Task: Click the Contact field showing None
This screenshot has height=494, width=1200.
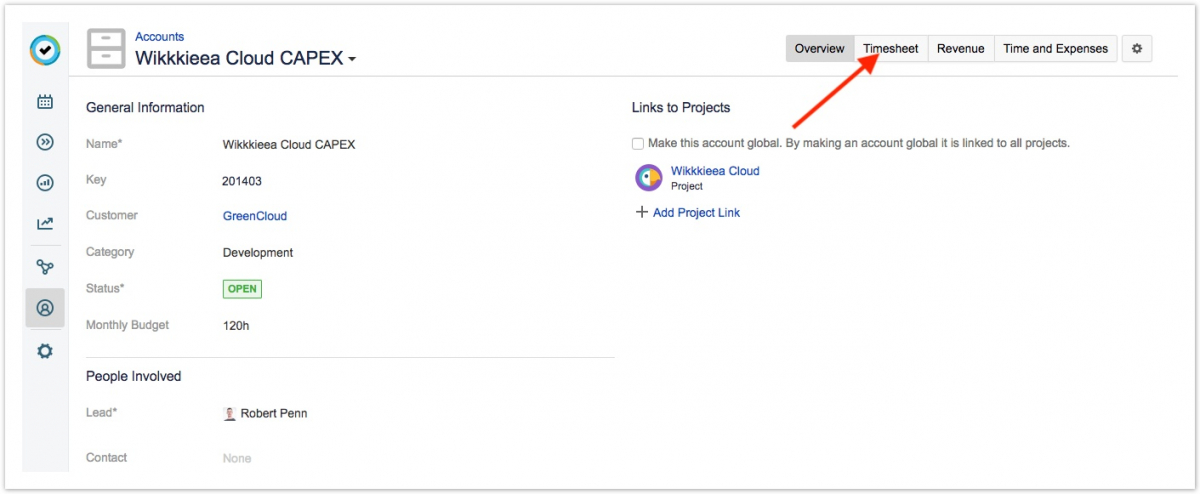Action: [x=237, y=458]
